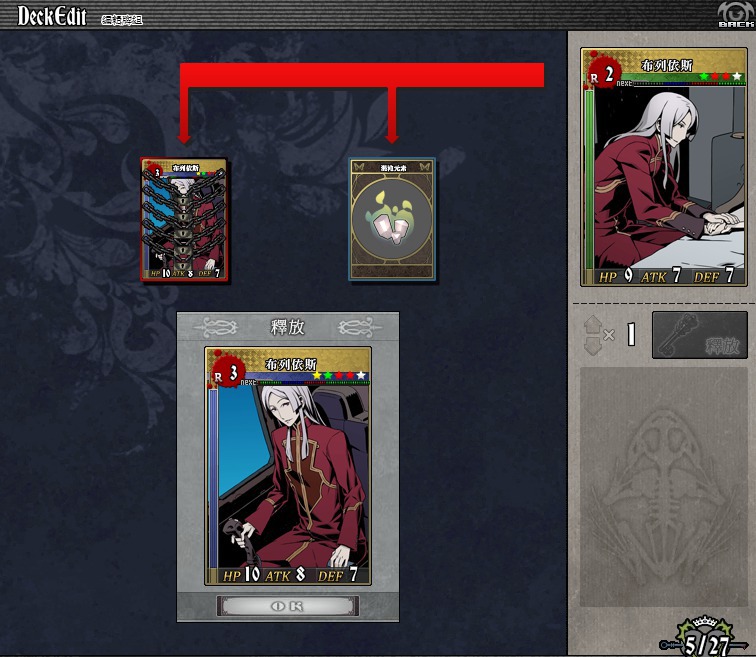Image resolution: width=756 pixels, height=657 pixels.
Task: Click the R3 布列依斯 card in dialog
Action: pyautogui.click(x=288, y=466)
